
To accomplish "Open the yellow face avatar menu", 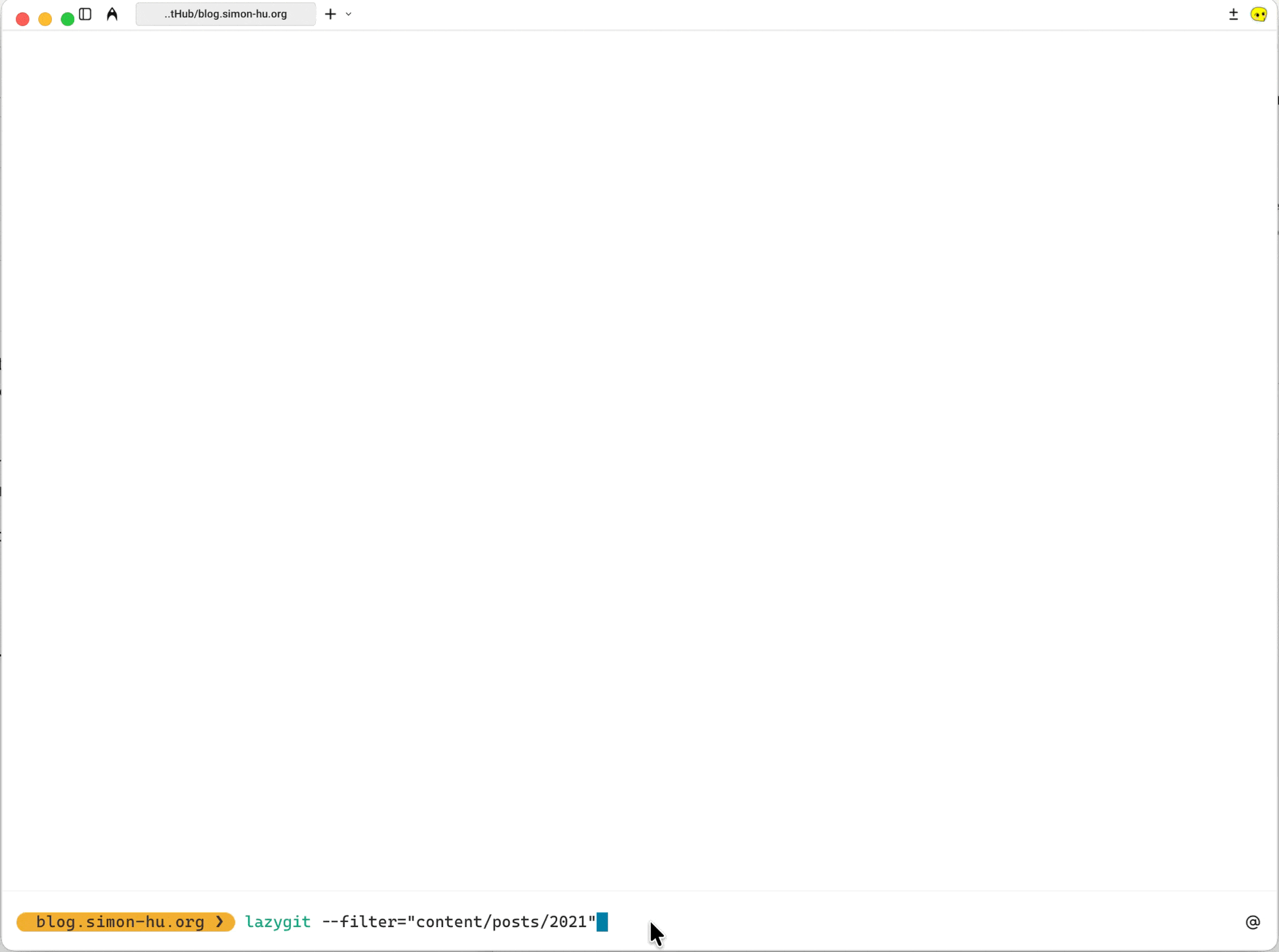I will [x=1258, y=14].
